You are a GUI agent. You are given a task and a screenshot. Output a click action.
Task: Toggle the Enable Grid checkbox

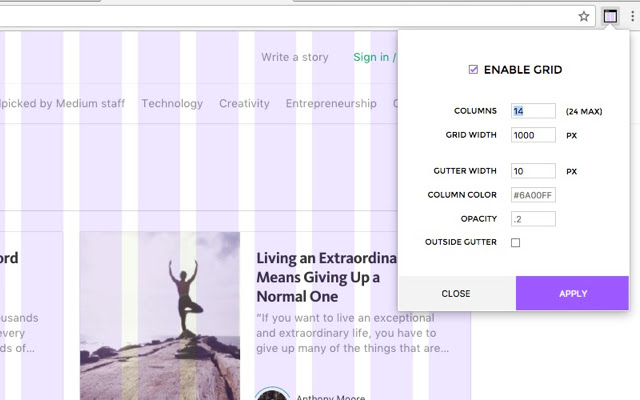tap(473, 69)
